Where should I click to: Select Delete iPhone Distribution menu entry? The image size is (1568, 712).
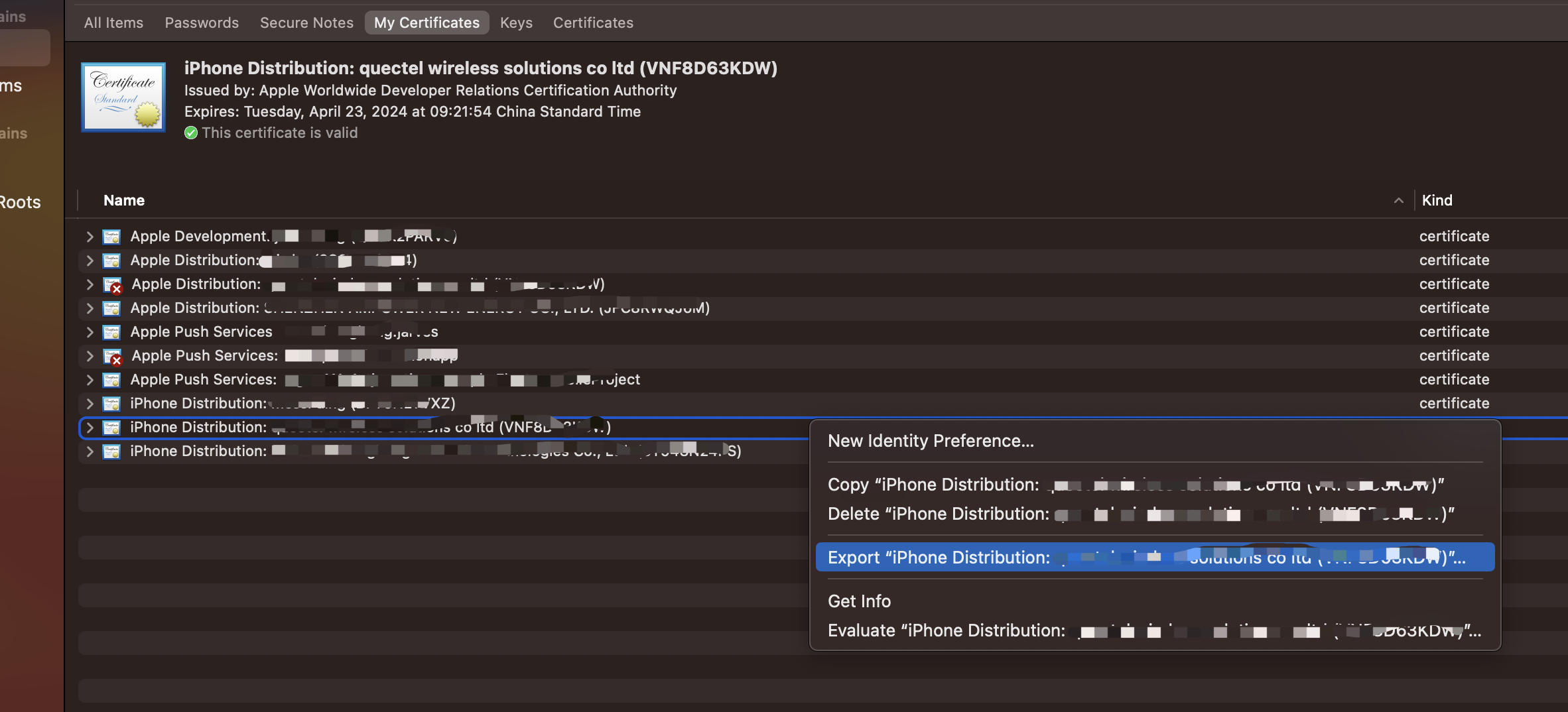(1141, 514)
